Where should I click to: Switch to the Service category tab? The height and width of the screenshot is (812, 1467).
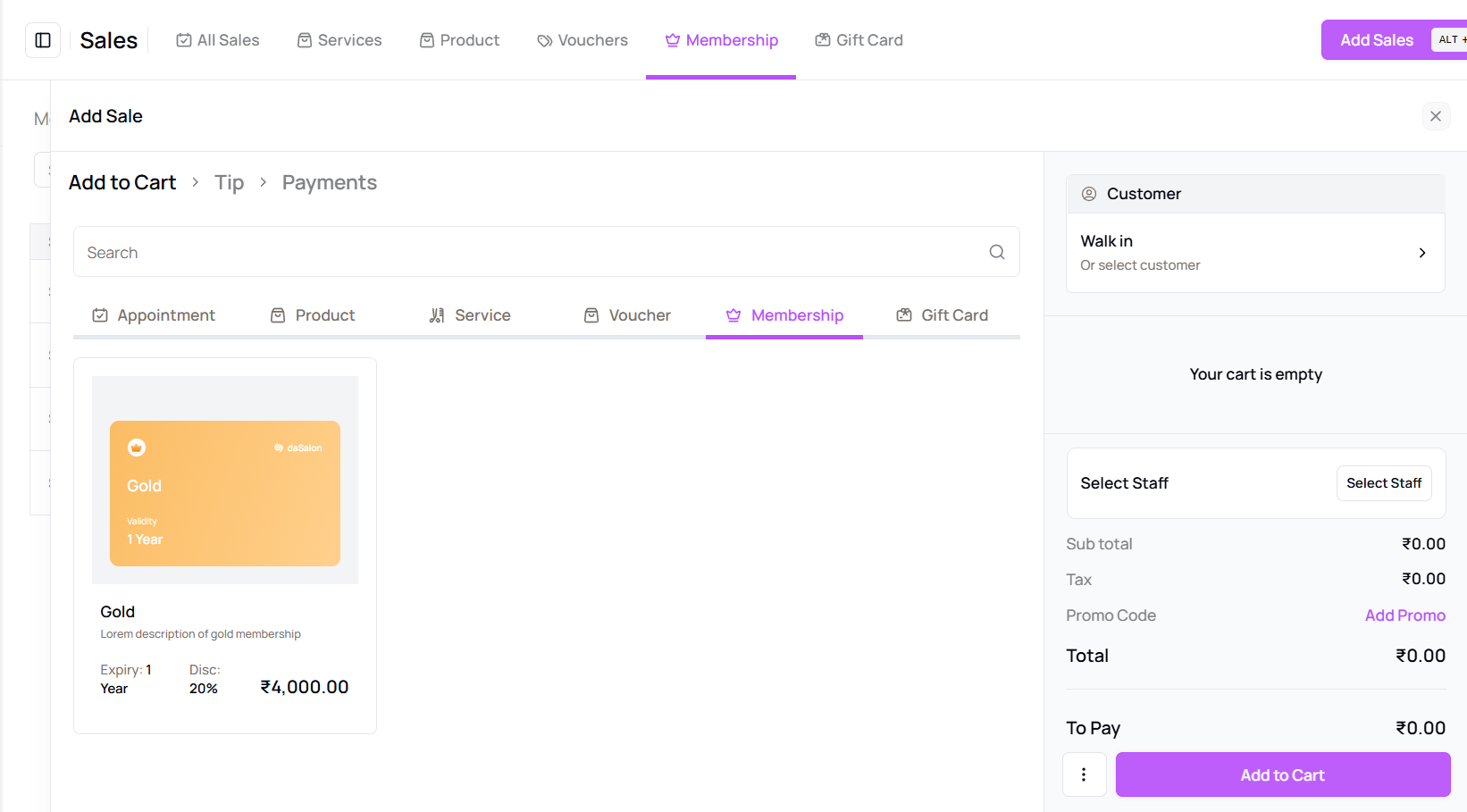470,315
